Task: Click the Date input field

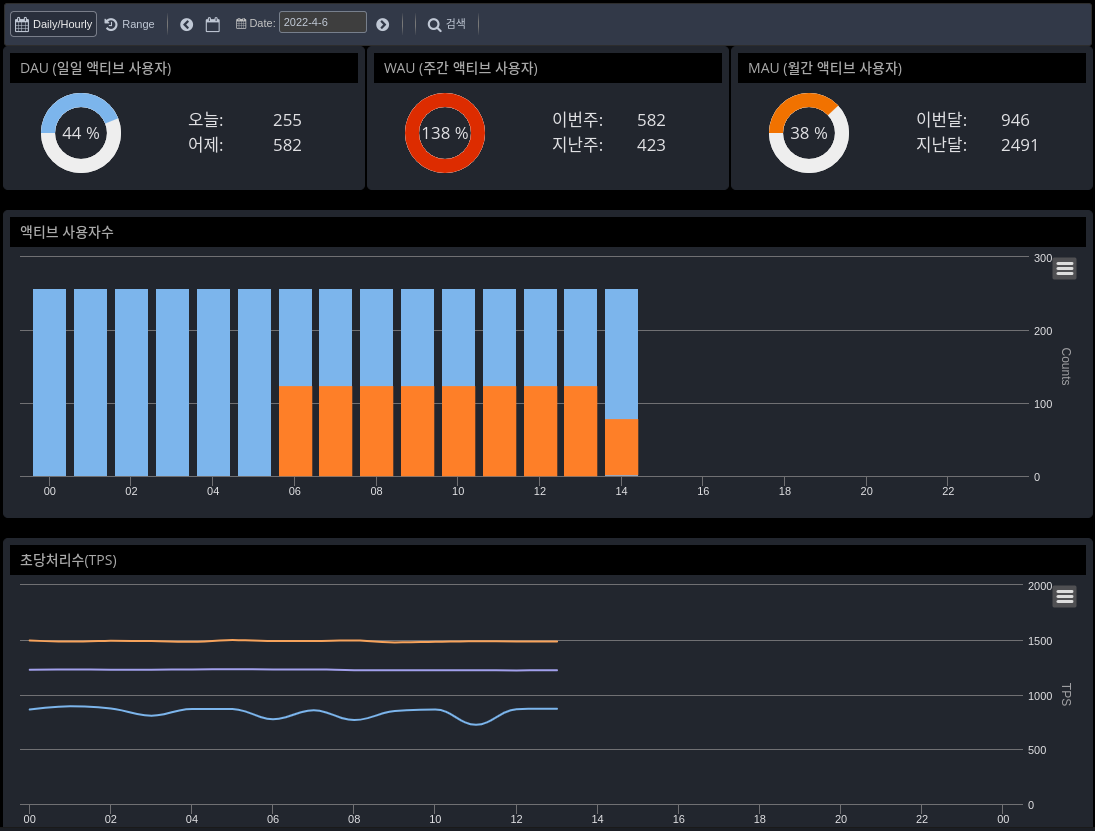Action: [322, 23]
